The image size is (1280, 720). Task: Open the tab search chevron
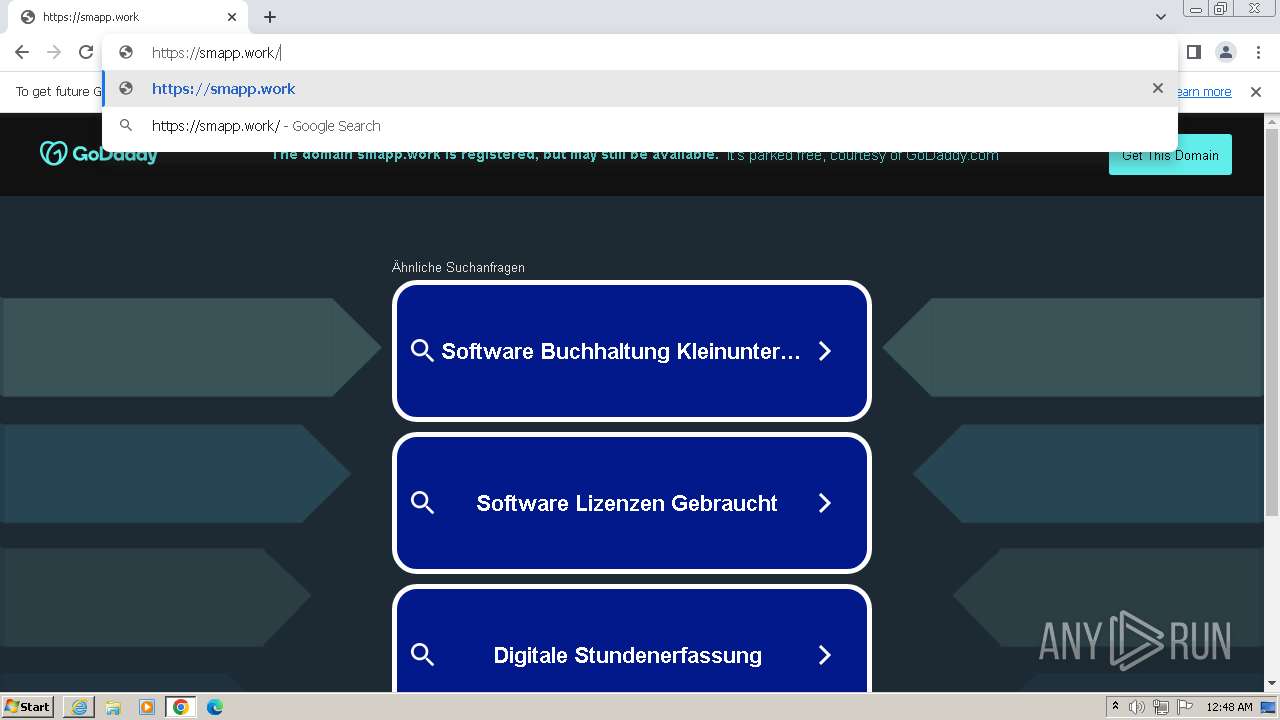pyautogui.click(x=1161, y=17)
